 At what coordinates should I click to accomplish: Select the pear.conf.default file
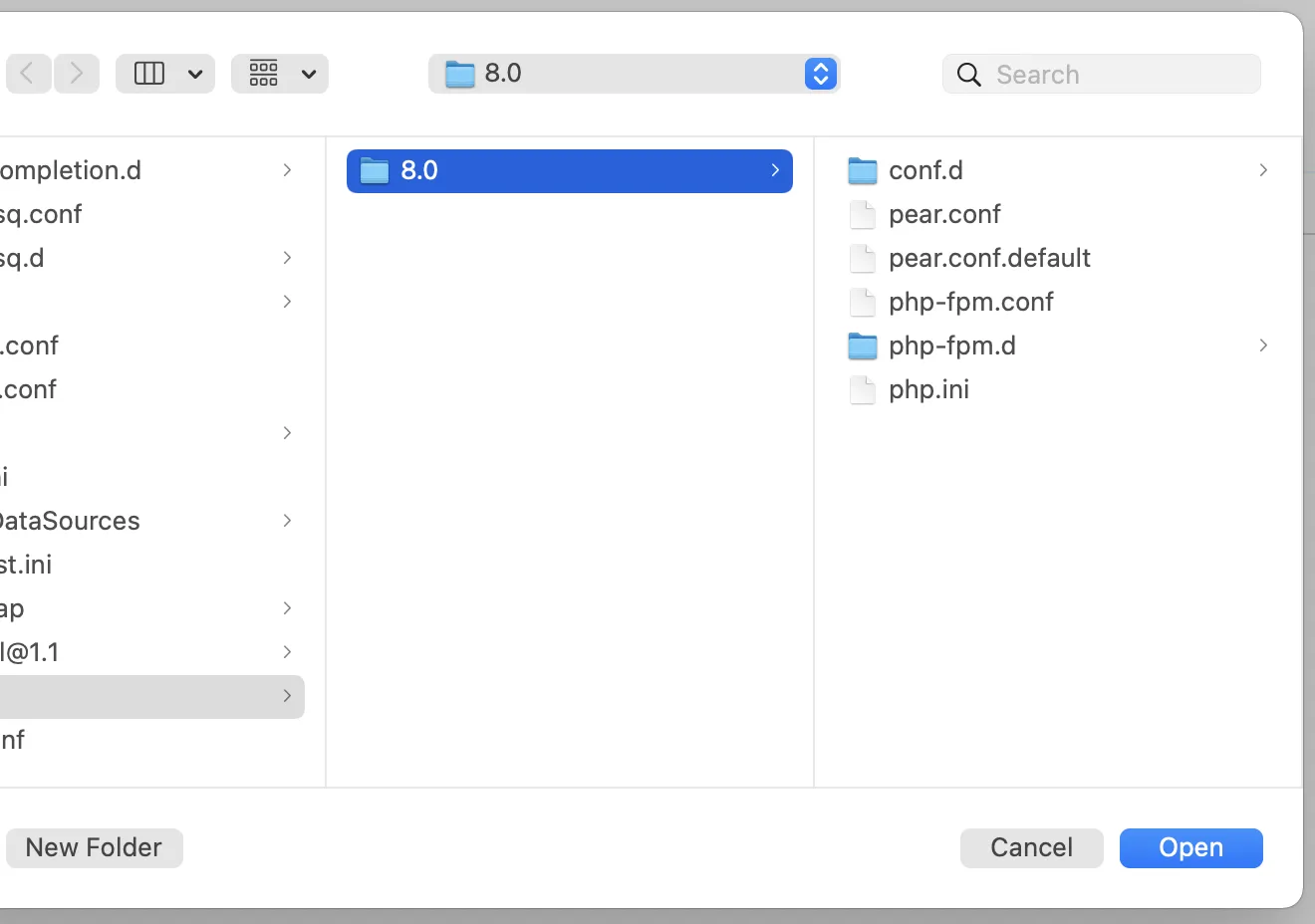988,259
